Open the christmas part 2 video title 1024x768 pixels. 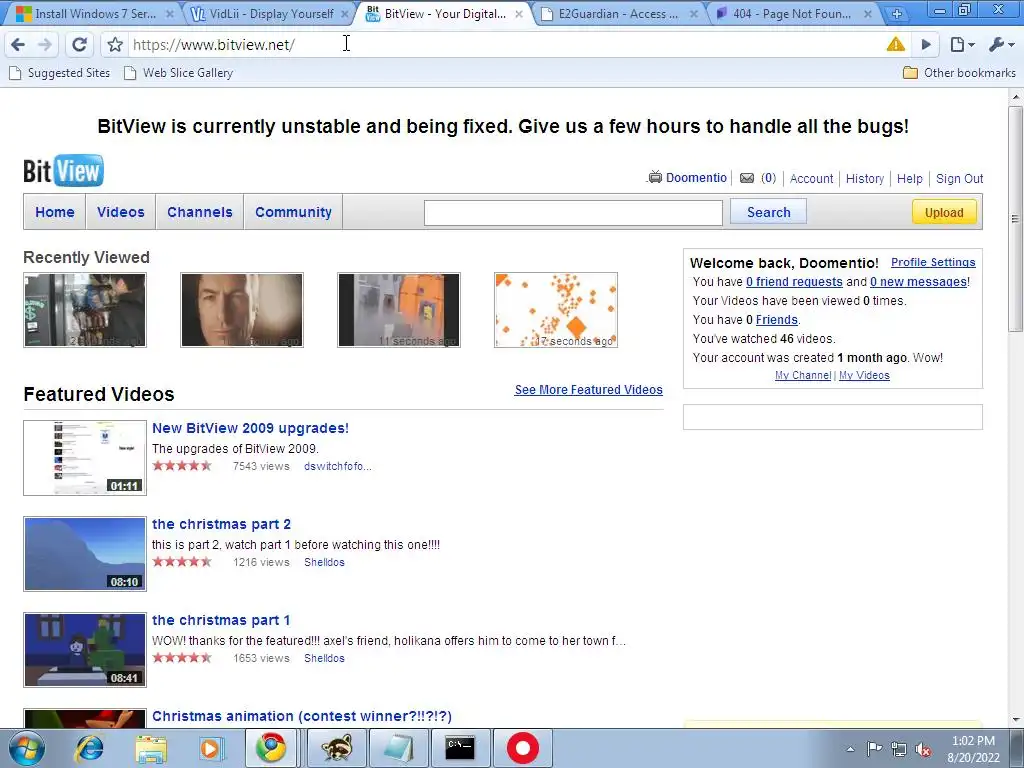point(221,524)
